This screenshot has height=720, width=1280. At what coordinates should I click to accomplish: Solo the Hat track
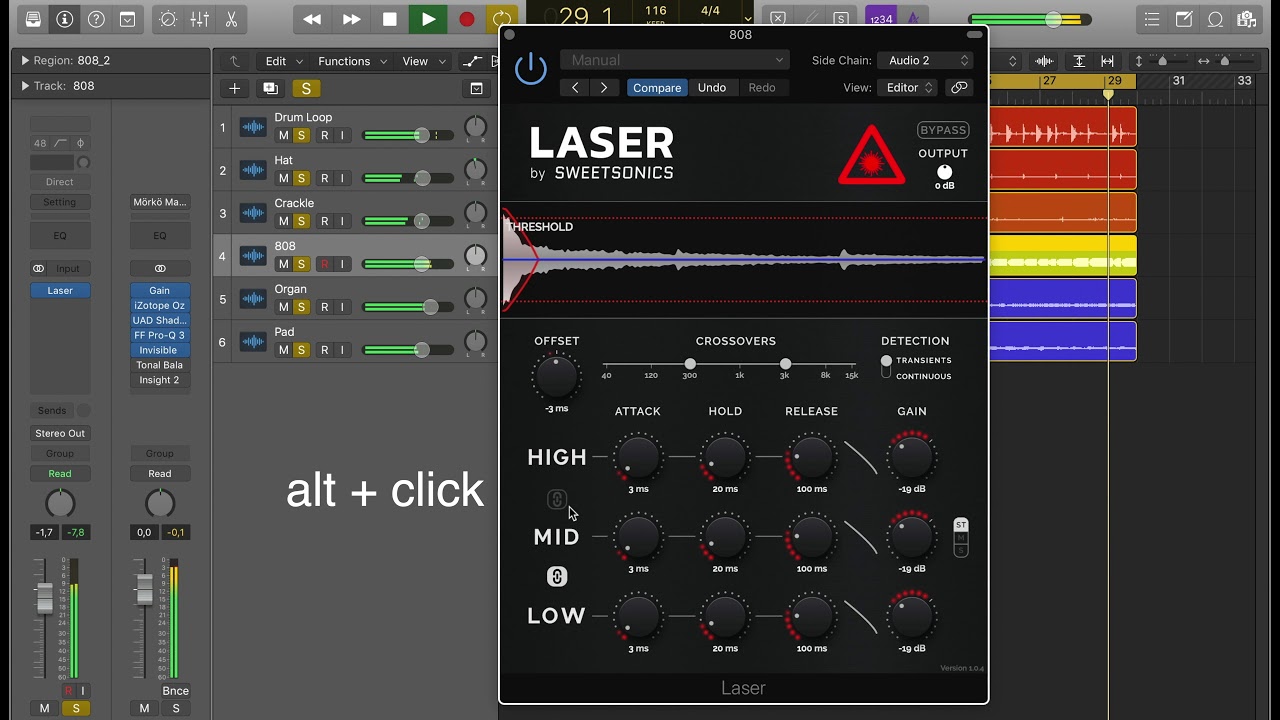click(x=301, y=178)
